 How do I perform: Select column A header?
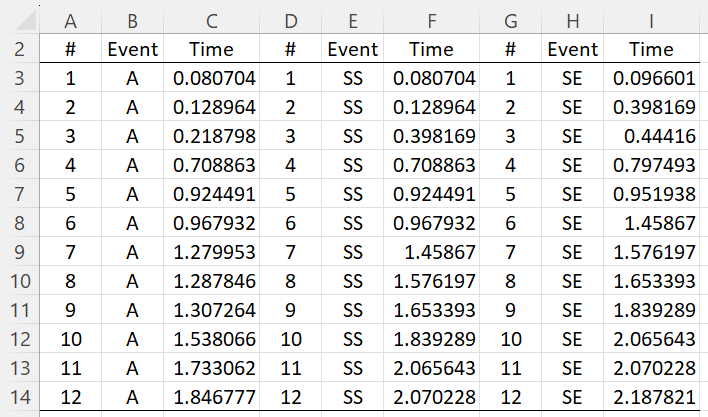70,21
